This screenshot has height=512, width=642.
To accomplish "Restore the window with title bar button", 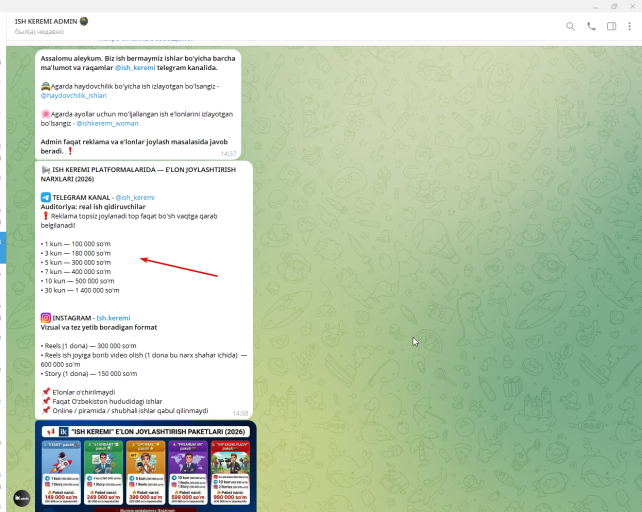I will (614, 6).
